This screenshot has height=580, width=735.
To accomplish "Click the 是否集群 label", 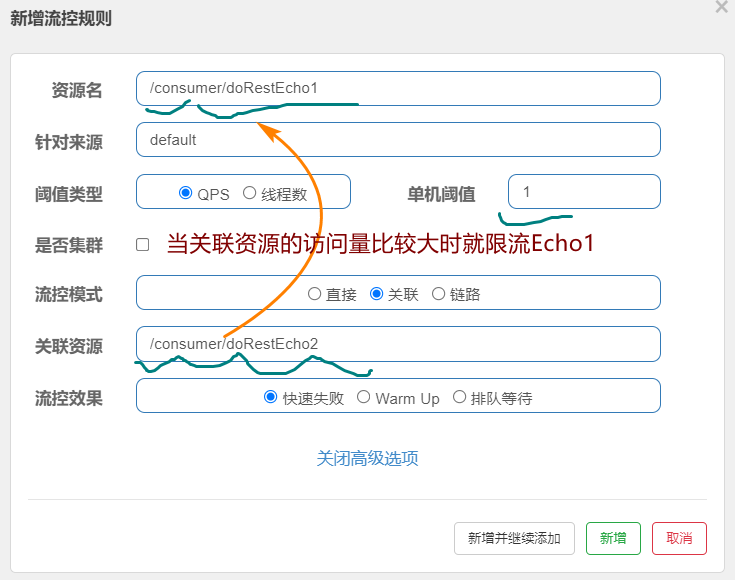I will (x=68, y=245).
